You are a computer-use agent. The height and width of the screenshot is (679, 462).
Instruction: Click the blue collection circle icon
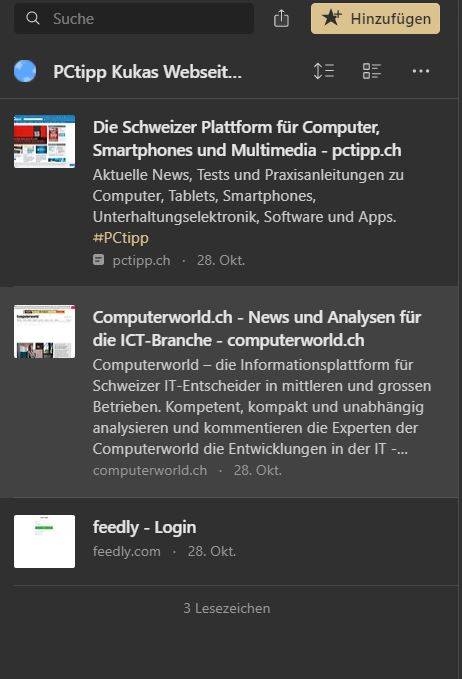pyautogui.click(x=25, y=71)
